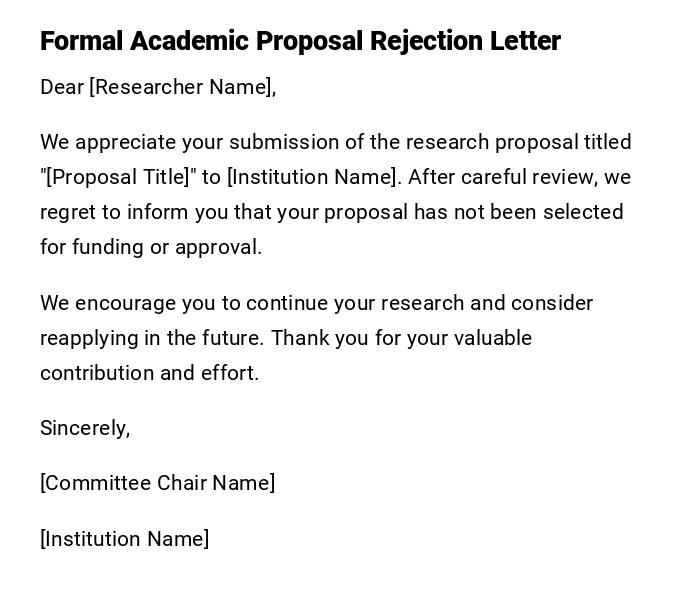Image resolution: width=700 pixels, height=601 pixels.
Task: Click the title "Formal Academic Proposal Rejection Letter"
Action: 300,41
